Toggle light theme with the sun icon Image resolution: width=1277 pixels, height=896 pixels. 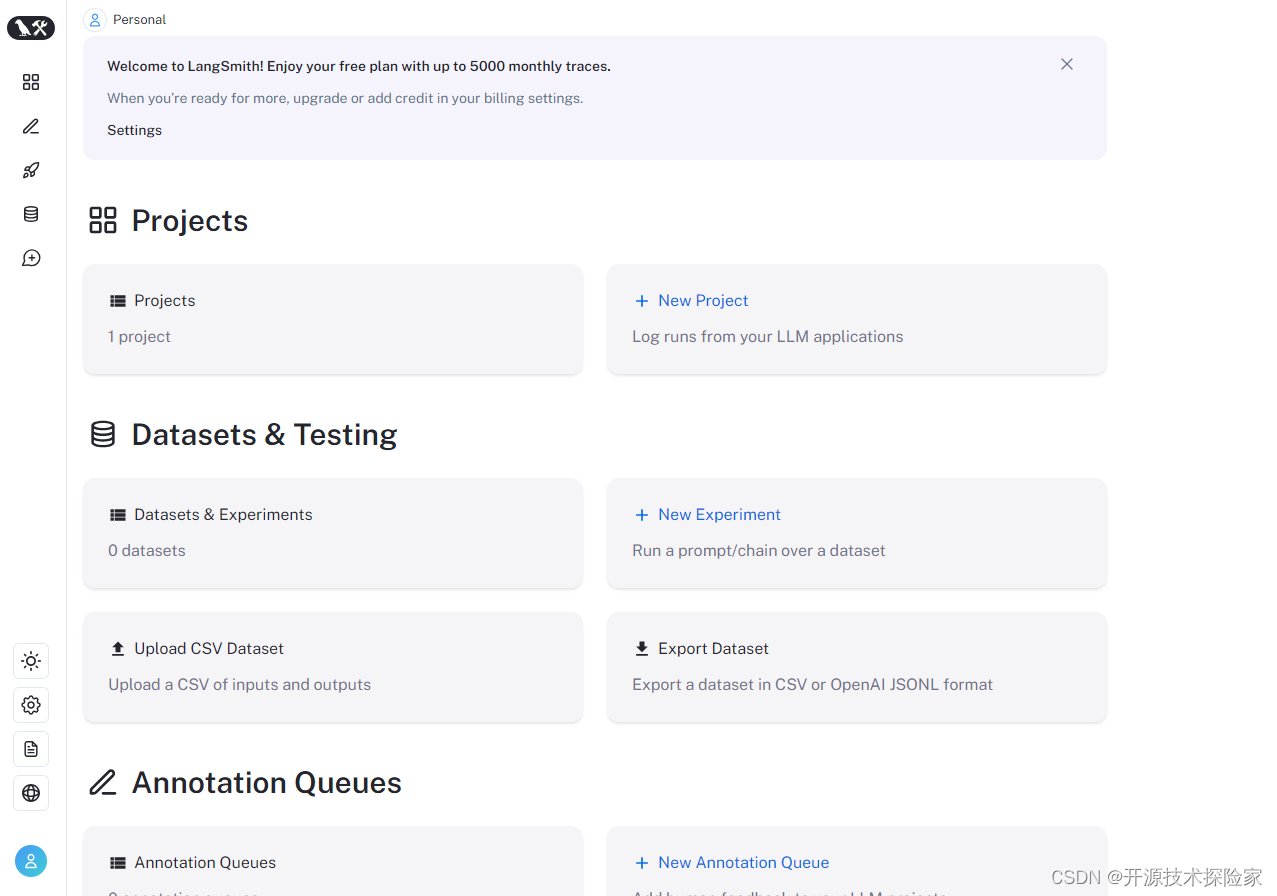(31, 661)
